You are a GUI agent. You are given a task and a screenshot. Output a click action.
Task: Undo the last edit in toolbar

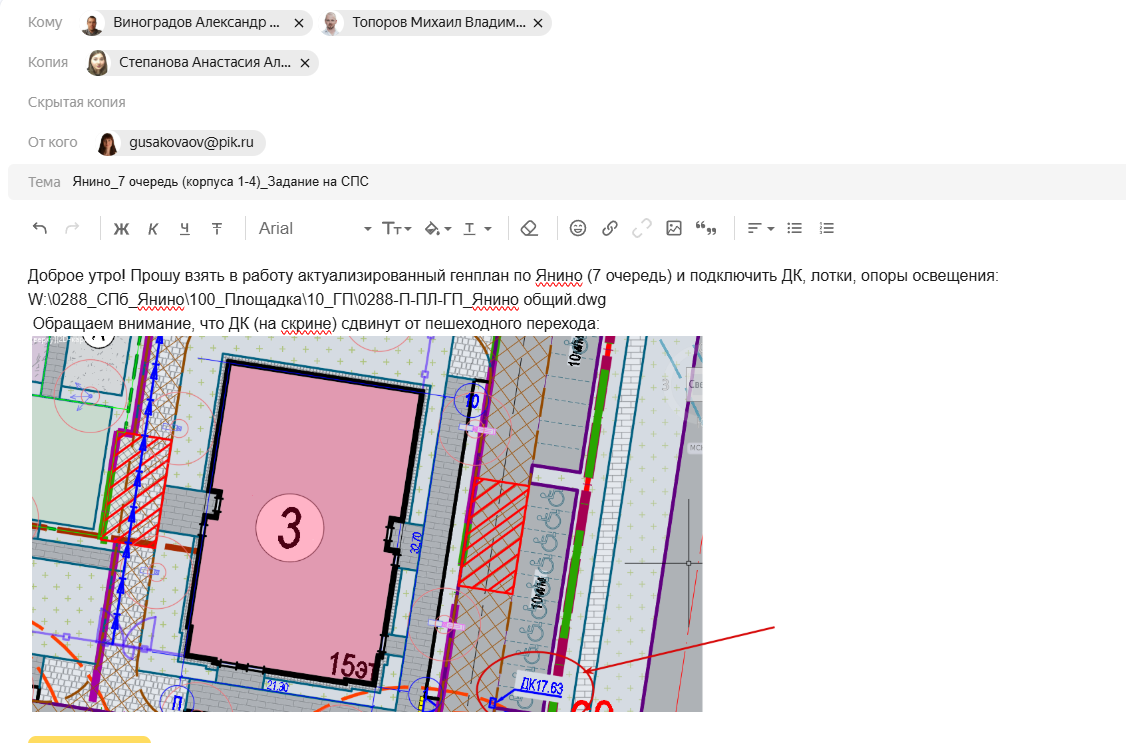pyautogui.click(x=39, y=228)
